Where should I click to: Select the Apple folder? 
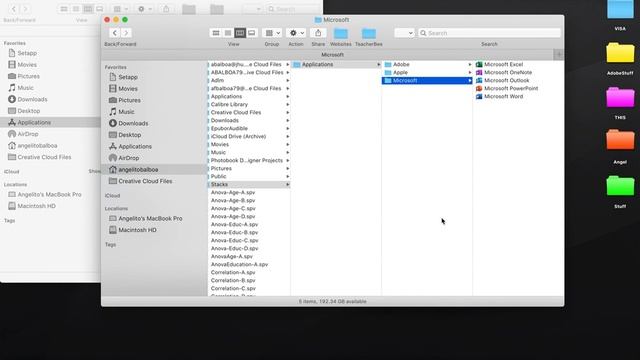[x=427, y=72]
